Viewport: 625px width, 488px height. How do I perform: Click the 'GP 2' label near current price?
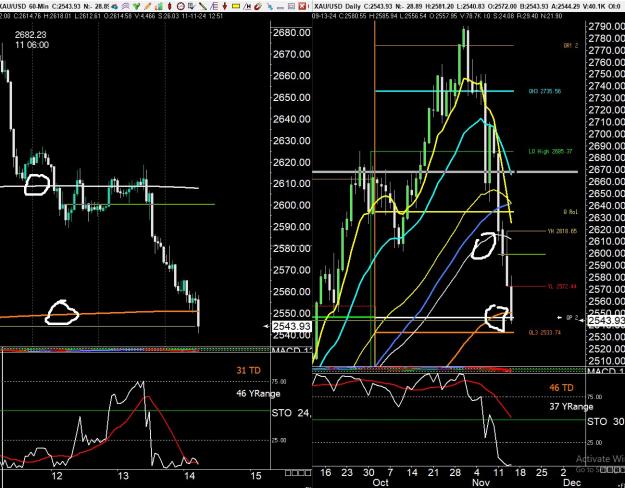coord(572,318)
